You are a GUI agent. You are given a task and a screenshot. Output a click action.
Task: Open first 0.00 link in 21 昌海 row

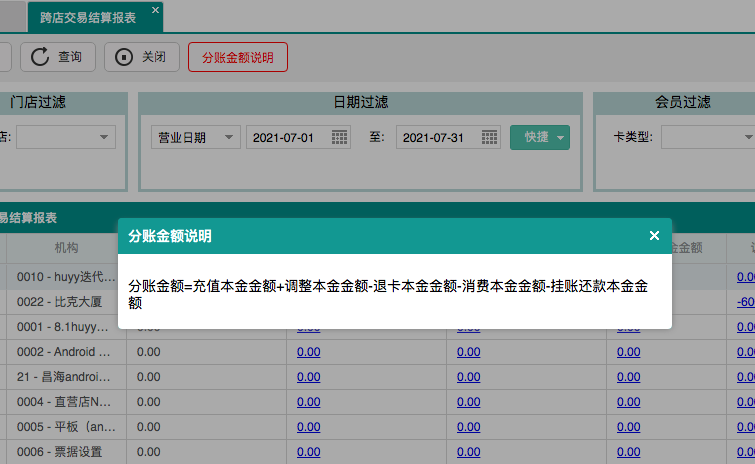(309, 377)
